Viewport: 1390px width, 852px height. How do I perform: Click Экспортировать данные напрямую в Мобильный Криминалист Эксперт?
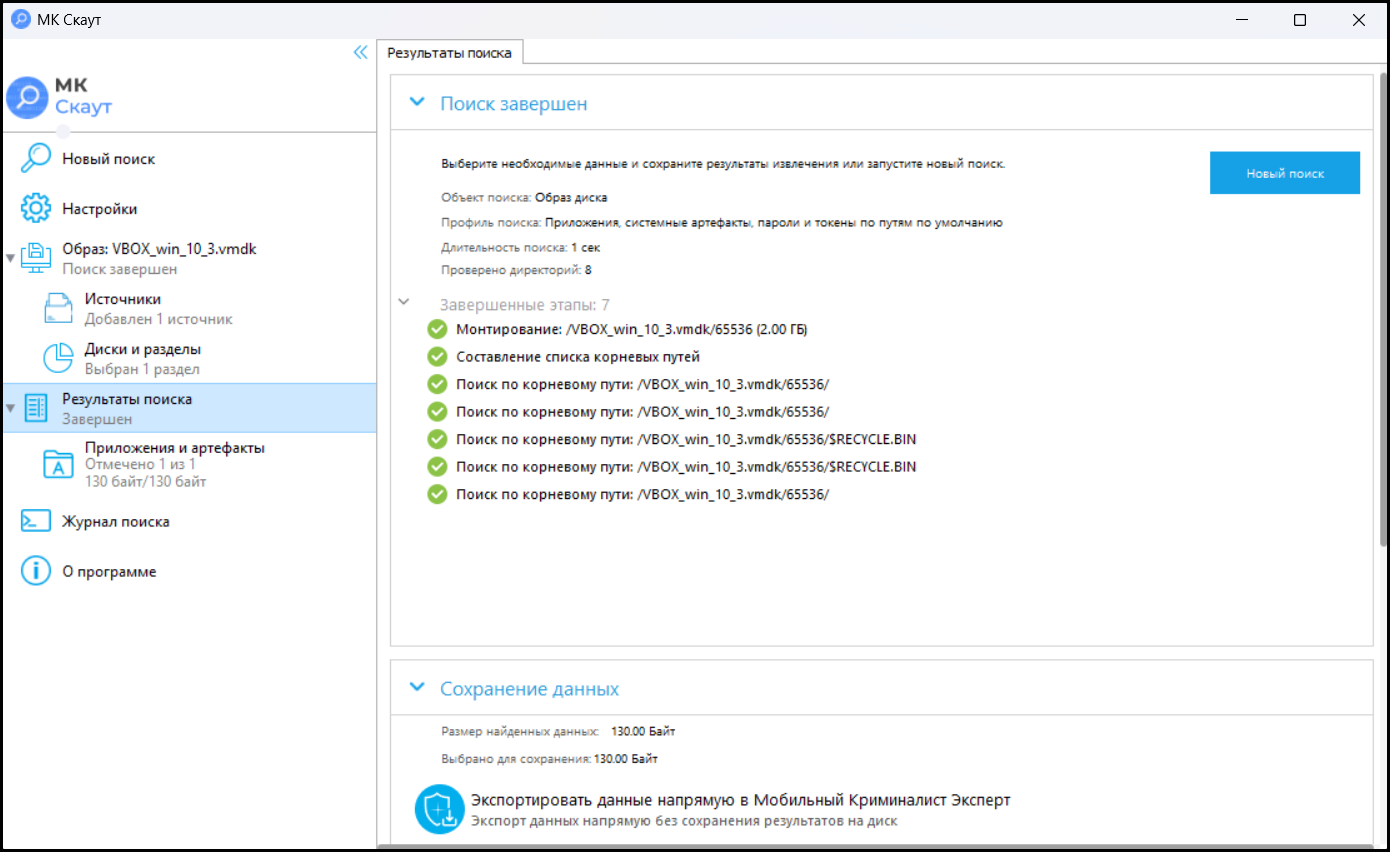(x=740, y=800)
